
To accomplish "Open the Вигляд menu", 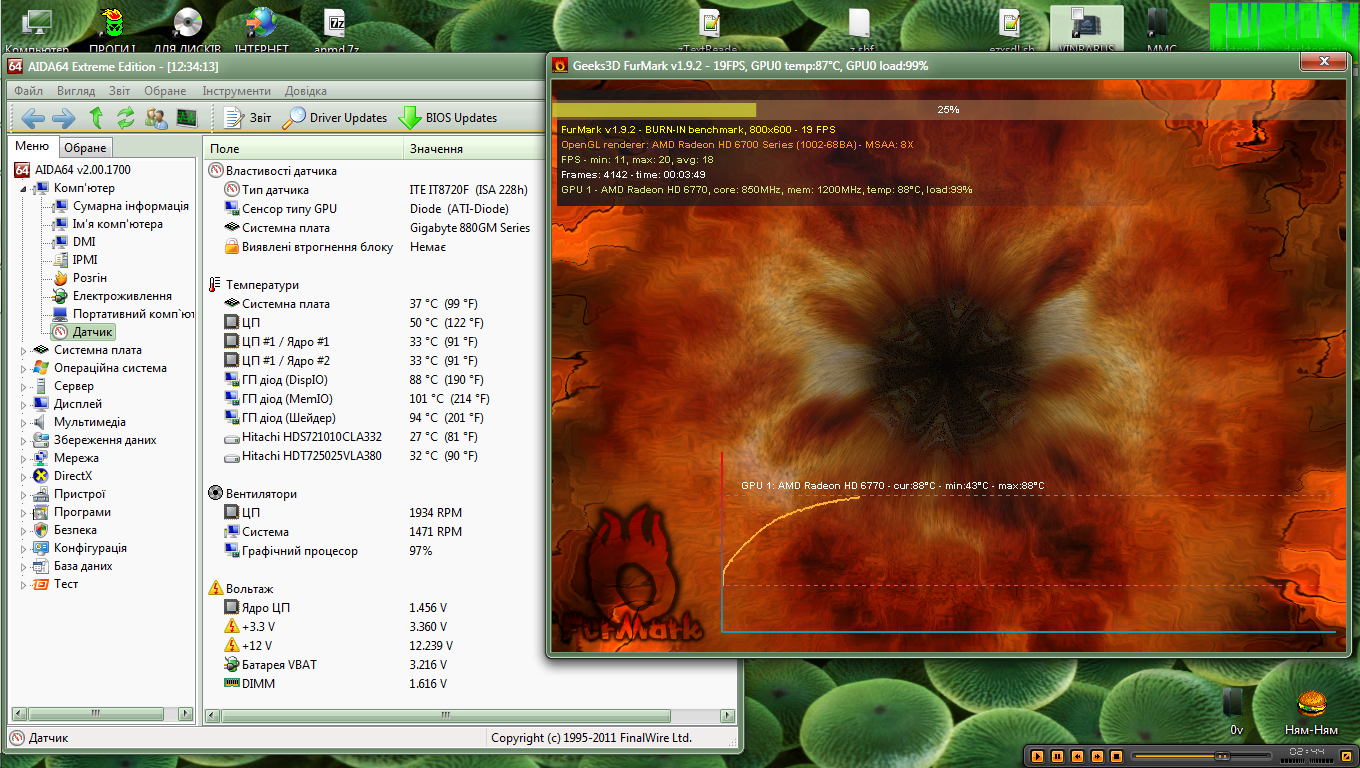I will [x=76, y=91].
